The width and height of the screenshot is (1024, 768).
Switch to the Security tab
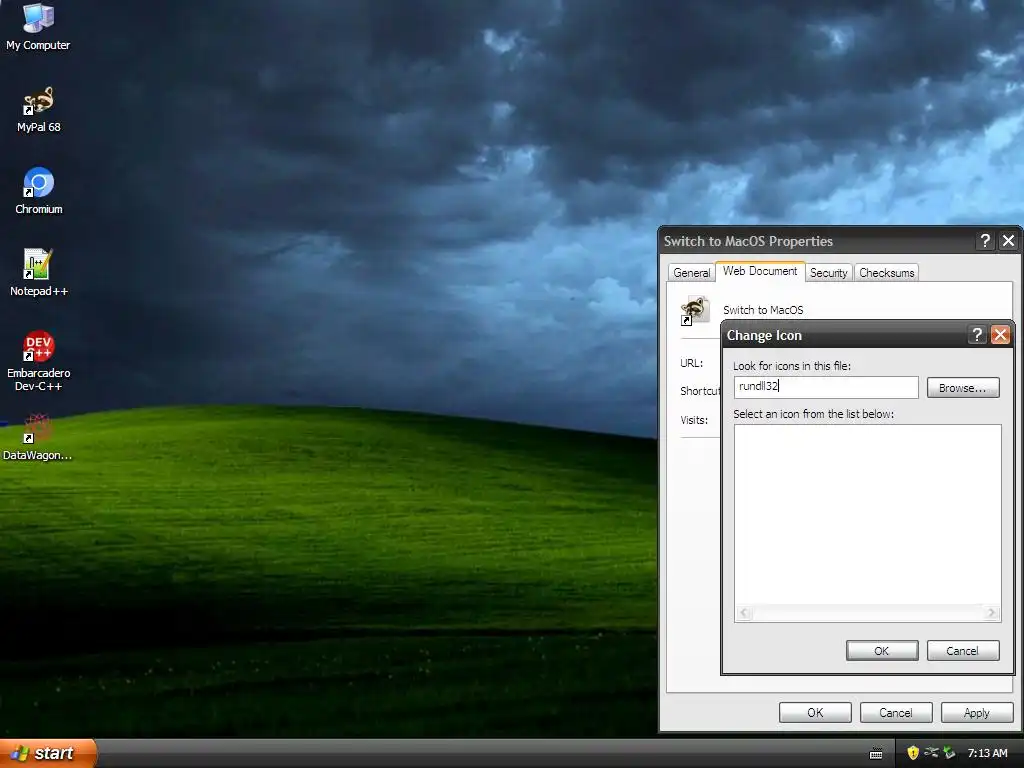828,273
